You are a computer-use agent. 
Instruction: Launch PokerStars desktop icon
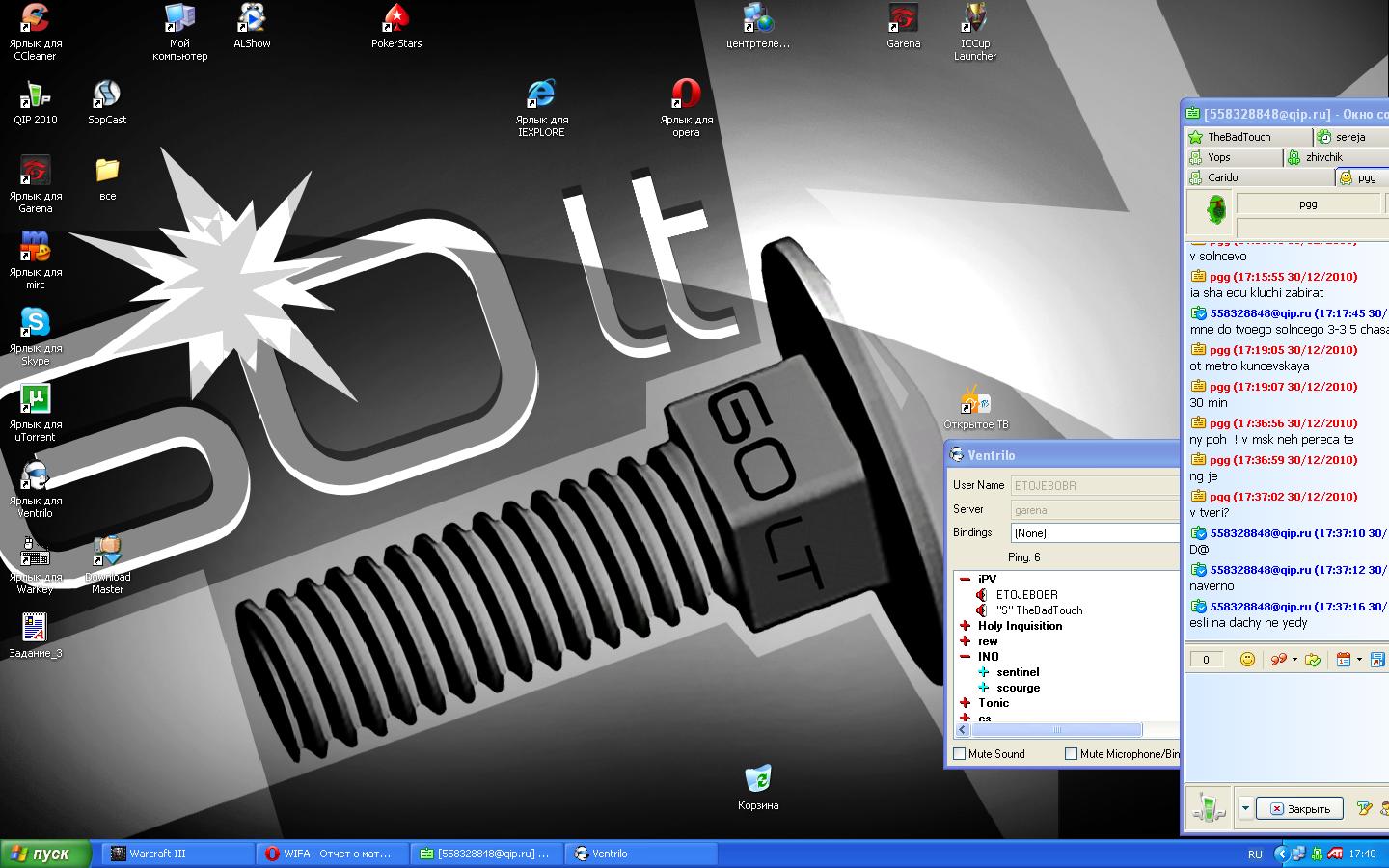click(396, 26)
